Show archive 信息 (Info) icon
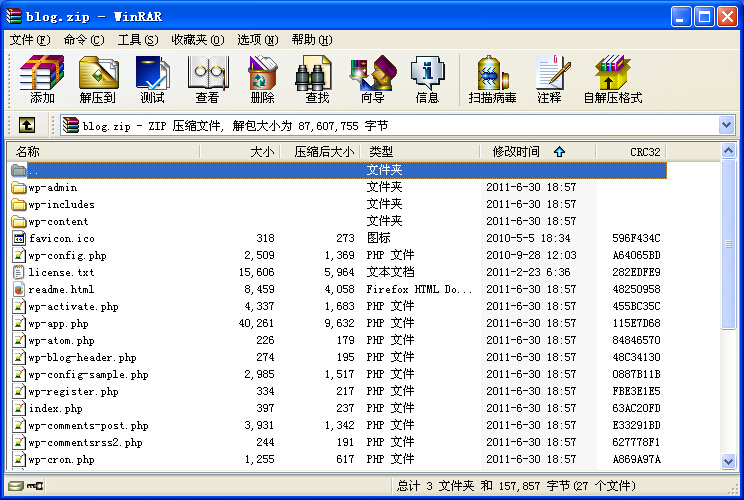This screenshot has width=744, height=500. pyautogui.click(x=428, y=79)
